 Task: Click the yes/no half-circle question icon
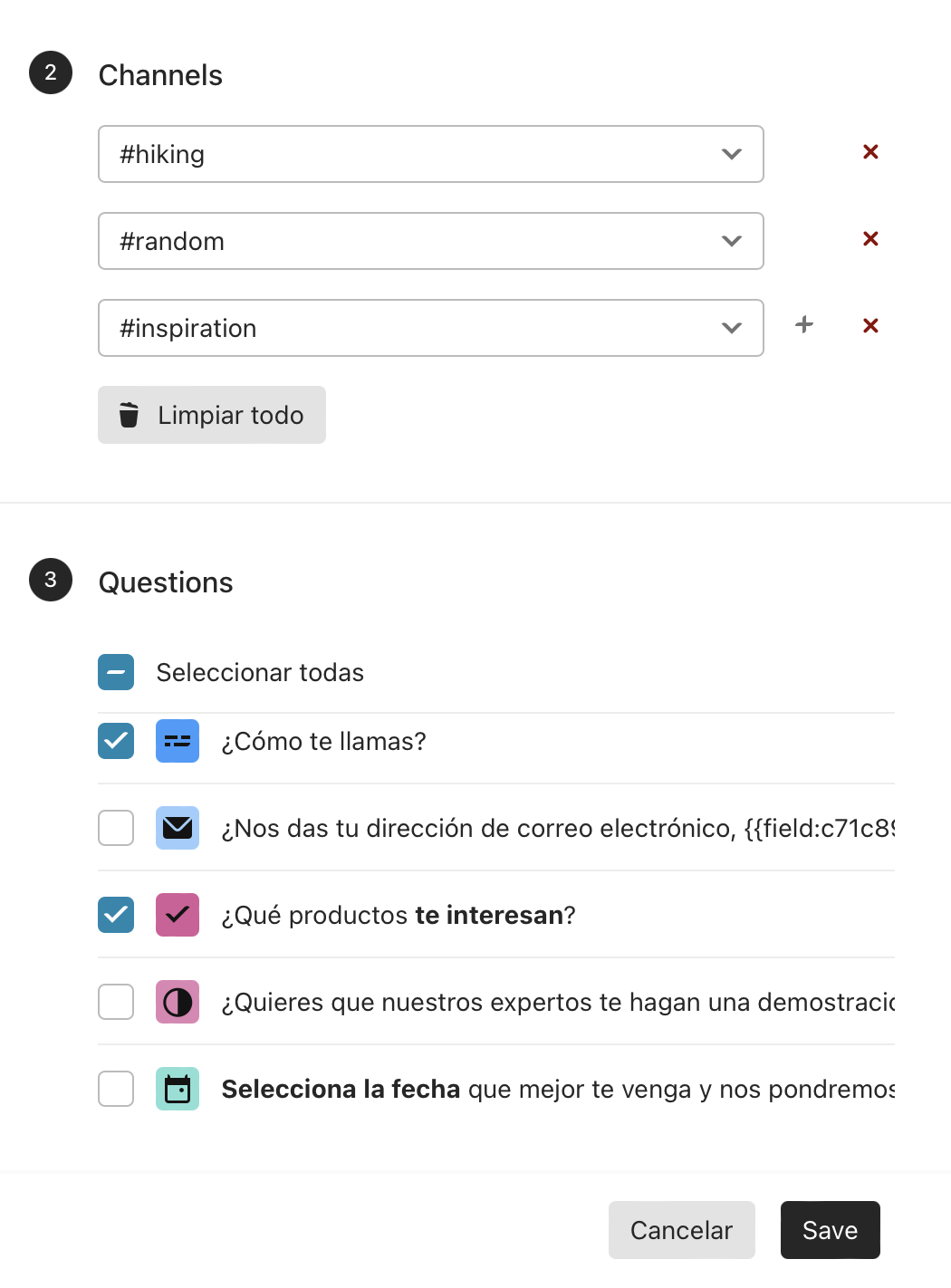178,1002
